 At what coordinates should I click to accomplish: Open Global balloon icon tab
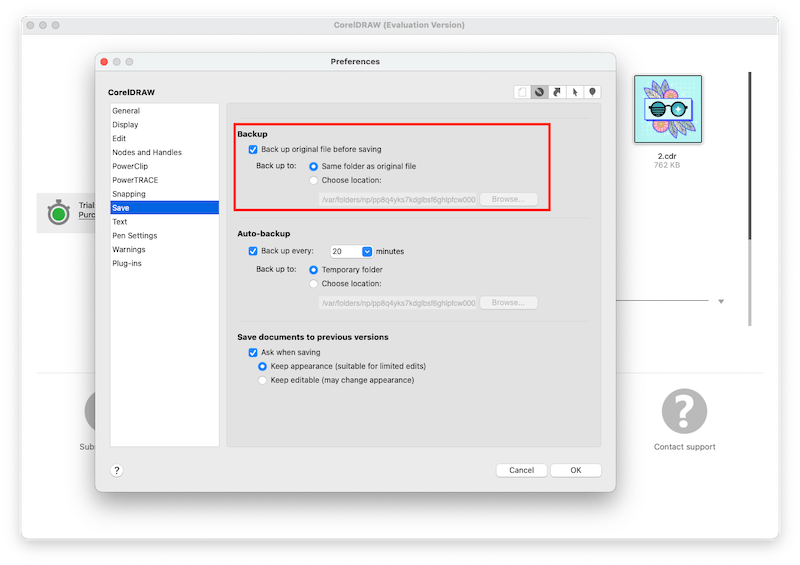(593, 92)
